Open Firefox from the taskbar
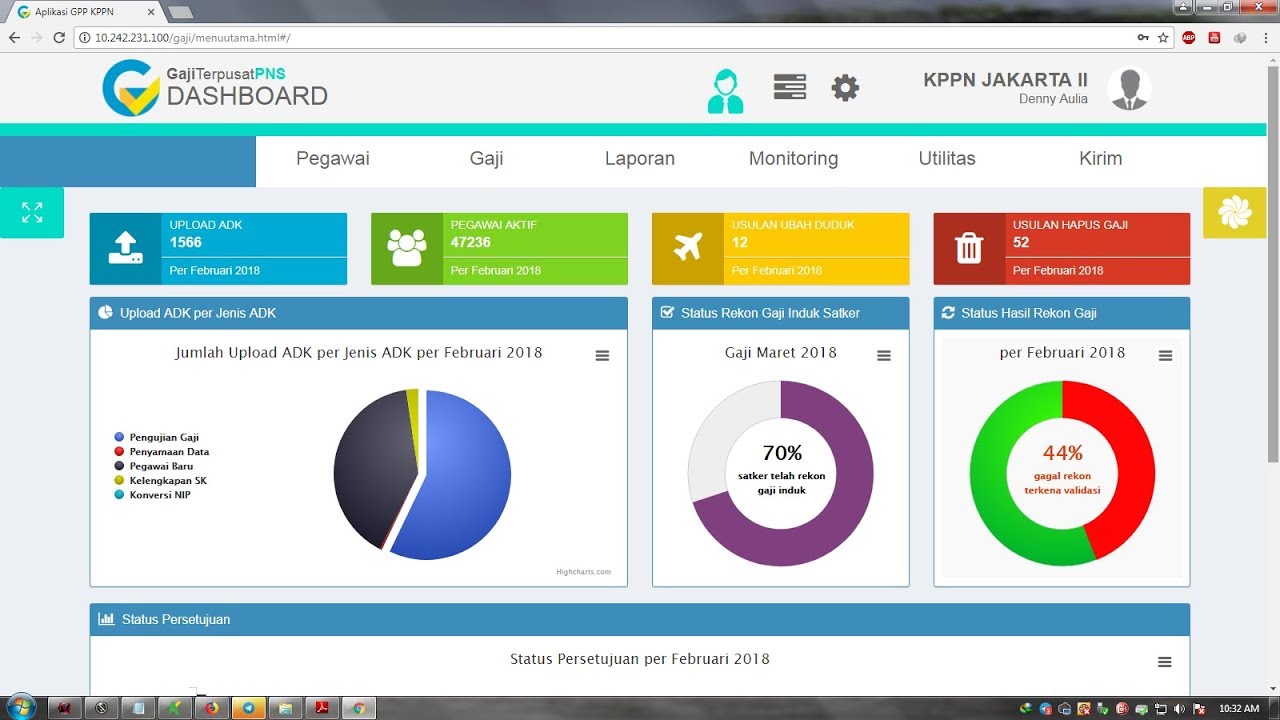Screen dimensions: 1280x720 (212, 708)
